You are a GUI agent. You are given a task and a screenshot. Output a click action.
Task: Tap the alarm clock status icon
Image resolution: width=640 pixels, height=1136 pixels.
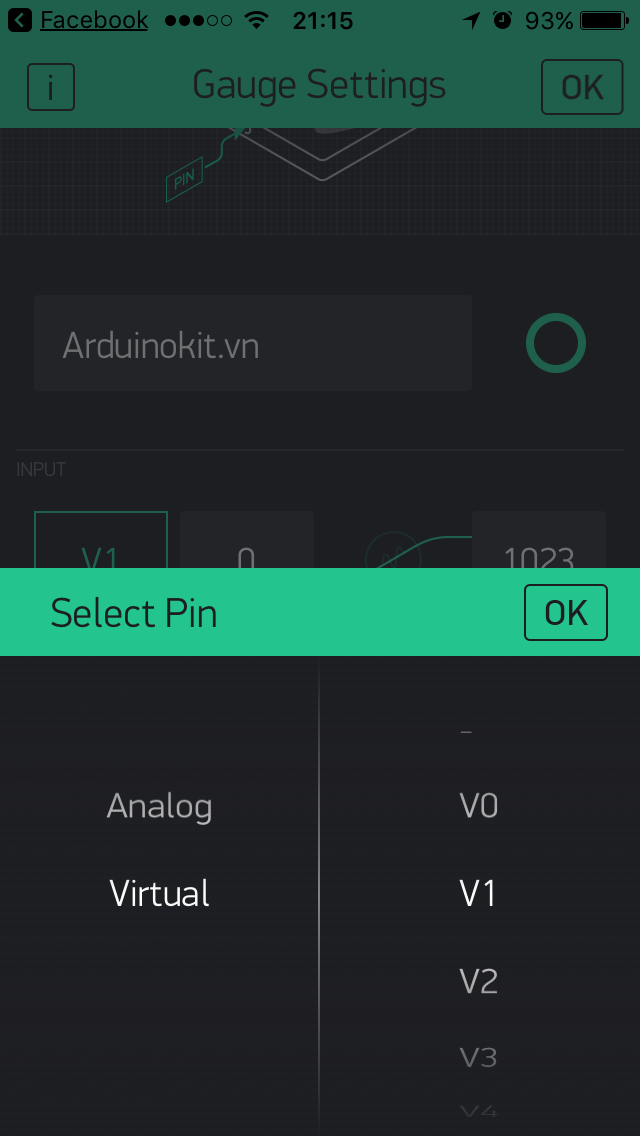coord(503,20)
